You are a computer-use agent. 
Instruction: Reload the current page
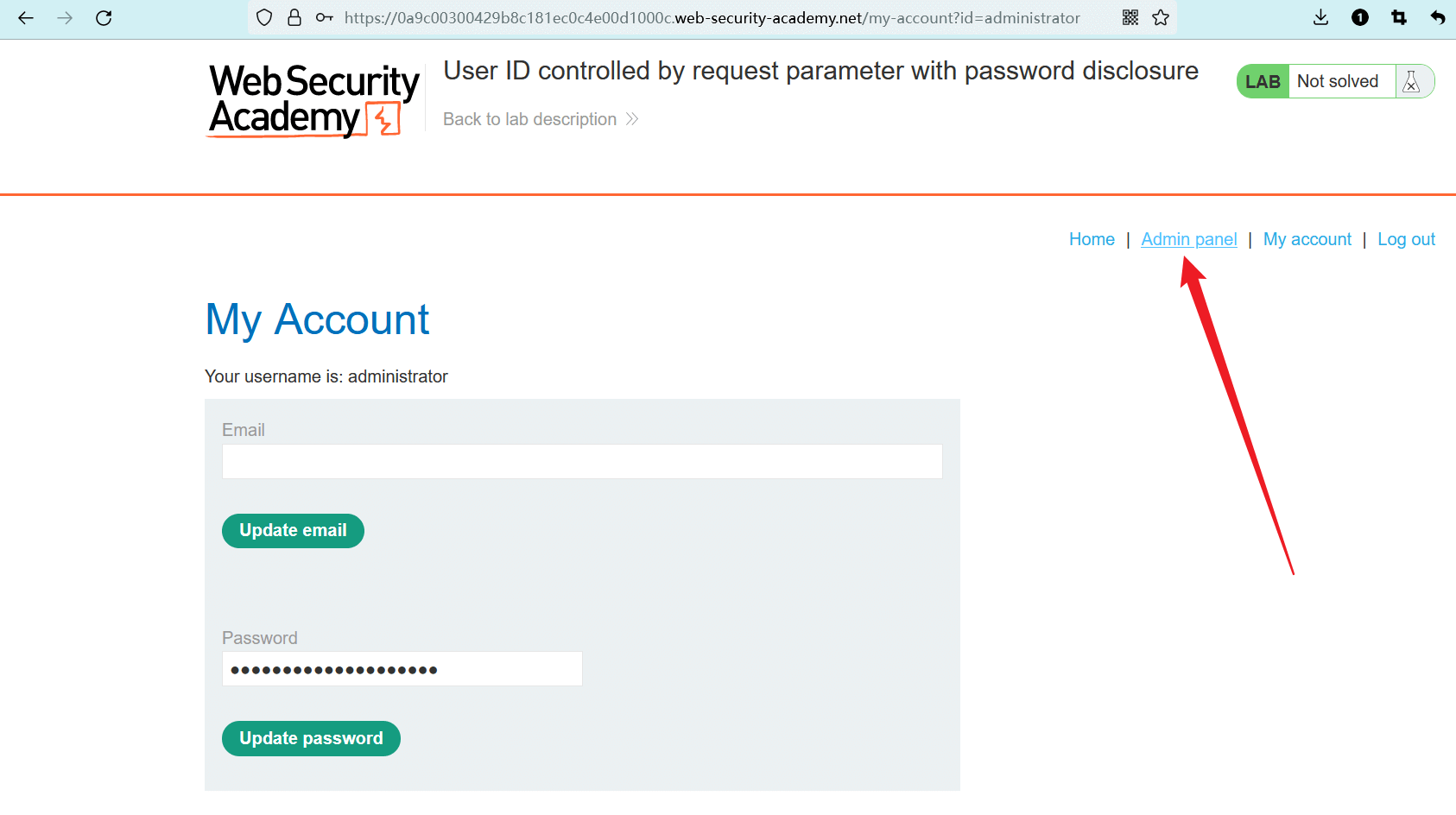tap(104, 18)
